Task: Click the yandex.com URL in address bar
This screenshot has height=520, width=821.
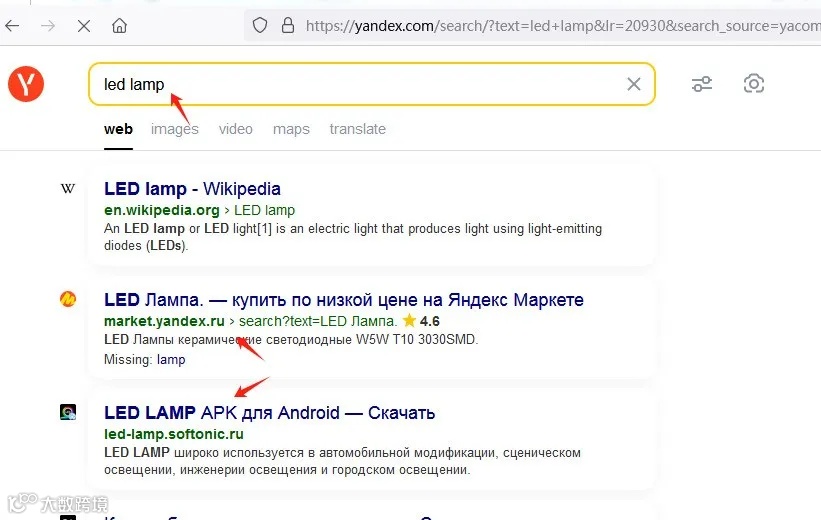Action: tap(563, 26)
